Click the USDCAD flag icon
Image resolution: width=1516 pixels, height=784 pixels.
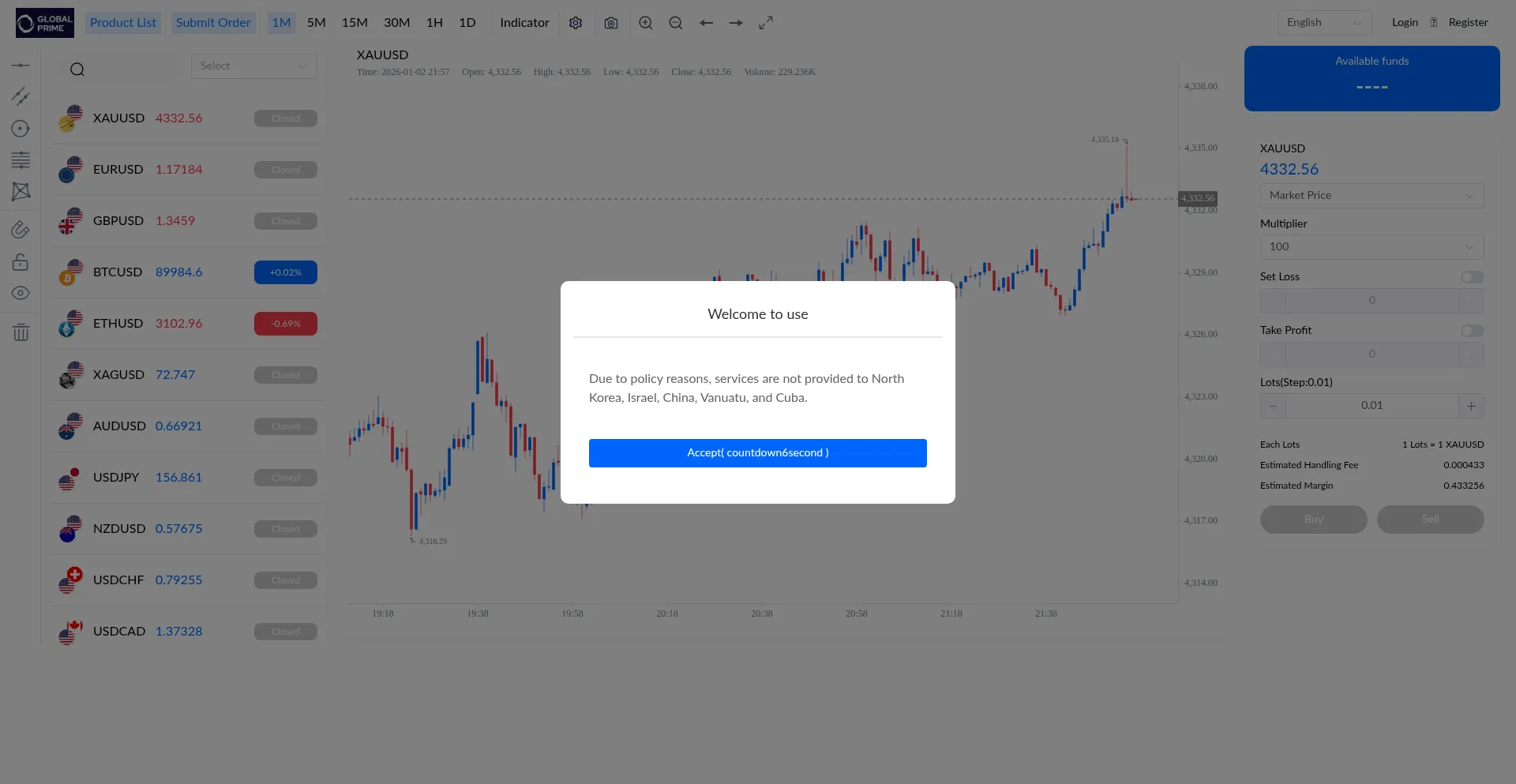tap(70, 632)
